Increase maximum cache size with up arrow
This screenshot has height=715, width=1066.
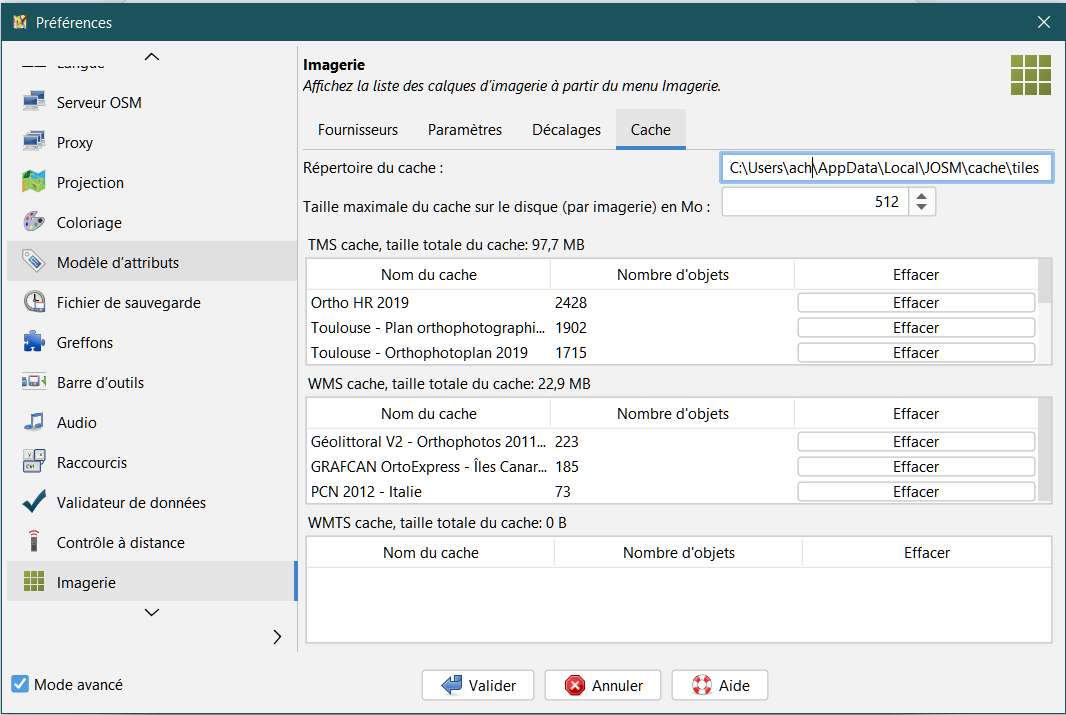922,196
